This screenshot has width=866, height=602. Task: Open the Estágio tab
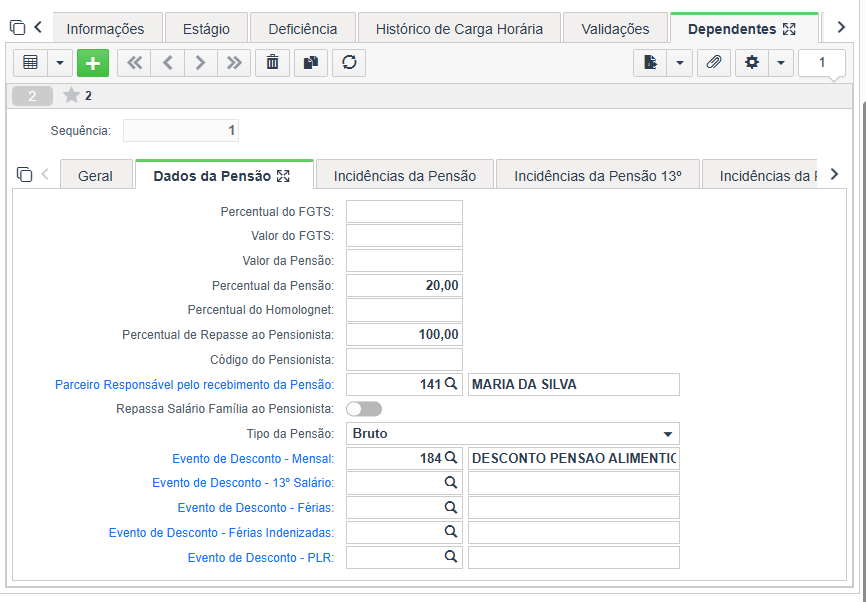[x=206, y=29]
